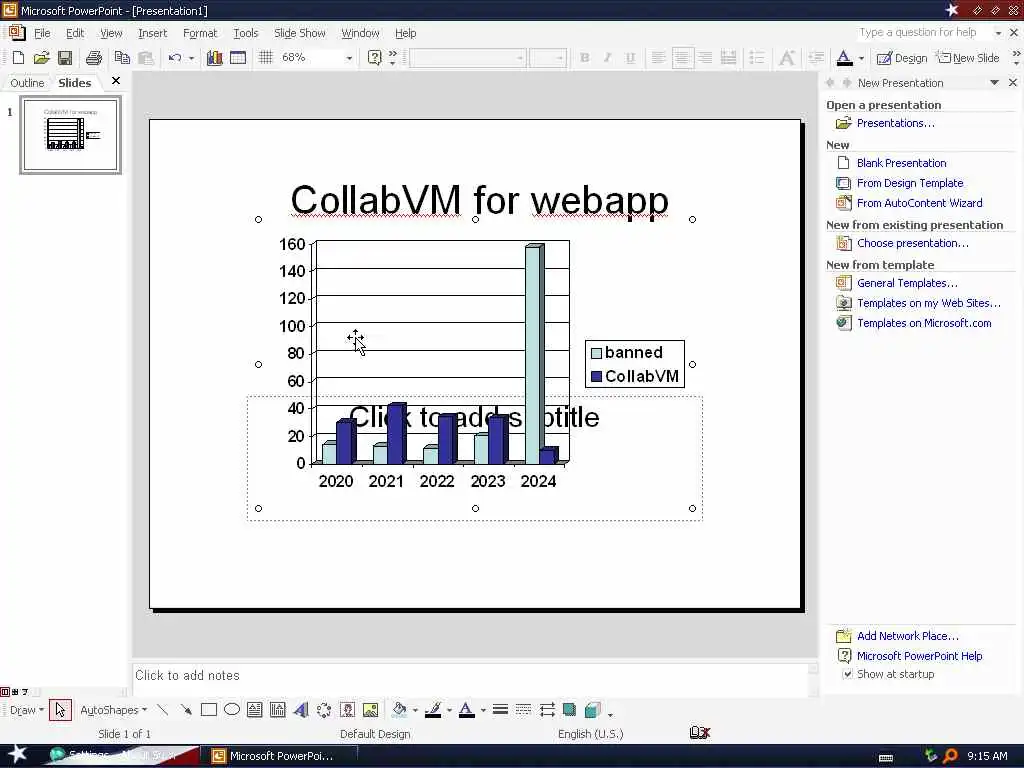Open the Zoom 68% dropdown
The height and width of the screenshot is (768, 1024).
(x=349, y=58)
